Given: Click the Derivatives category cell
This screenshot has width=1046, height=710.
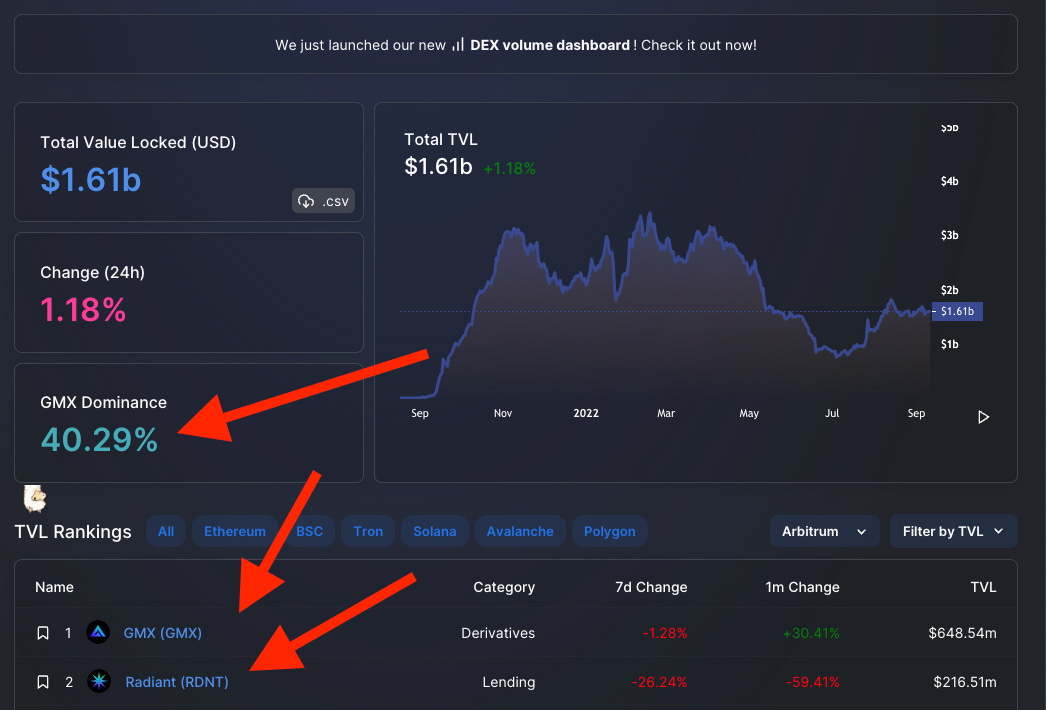Looking at the screenshot, I should 498,633.
